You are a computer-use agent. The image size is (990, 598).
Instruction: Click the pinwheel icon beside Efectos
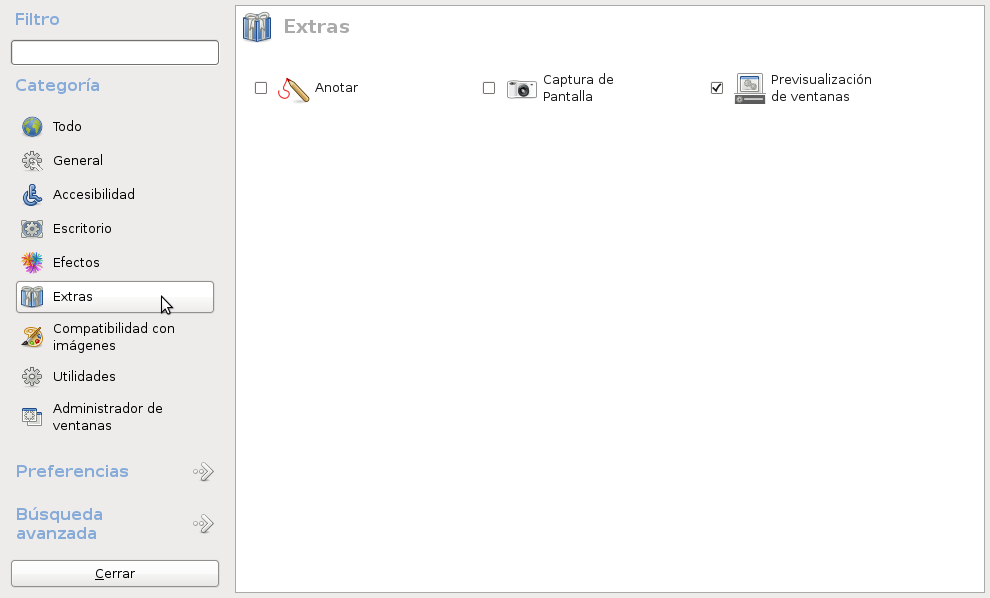coord(31,262)
